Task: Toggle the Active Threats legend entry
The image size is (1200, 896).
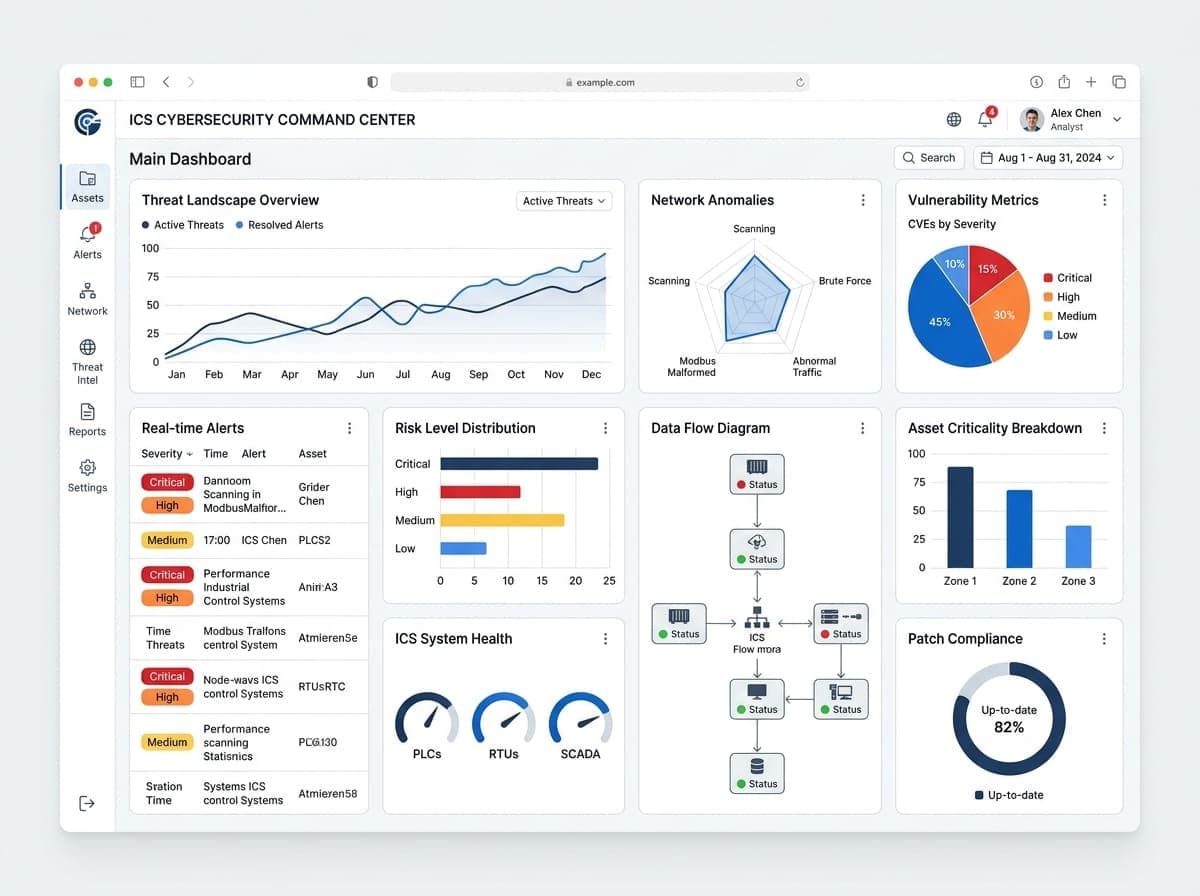Action: (183, 225)
